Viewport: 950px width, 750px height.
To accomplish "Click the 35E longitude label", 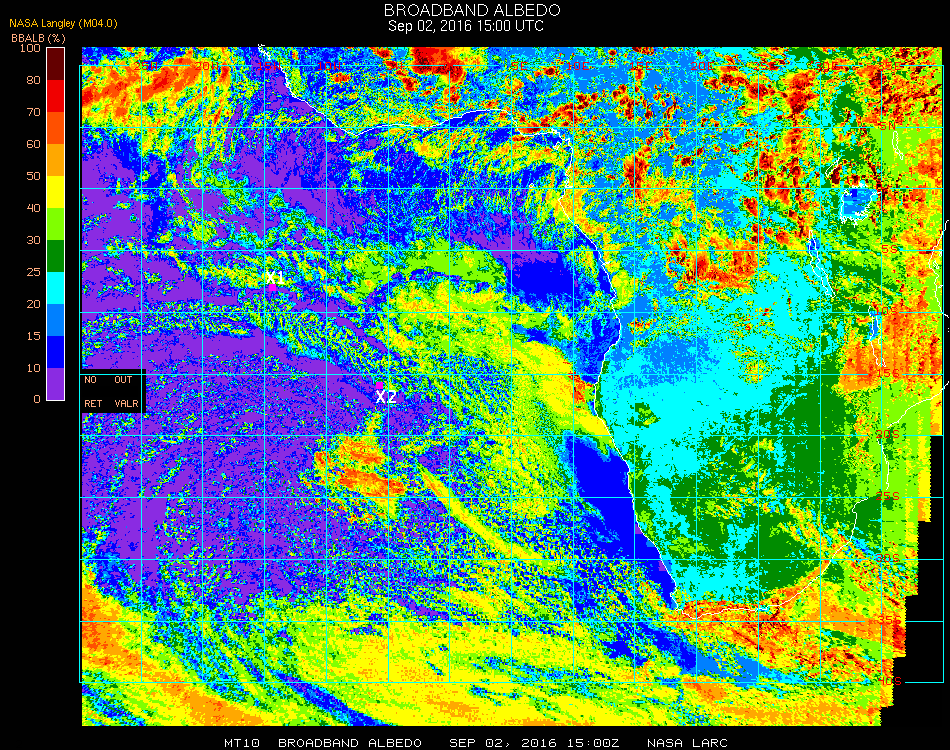I will point(888,65).
